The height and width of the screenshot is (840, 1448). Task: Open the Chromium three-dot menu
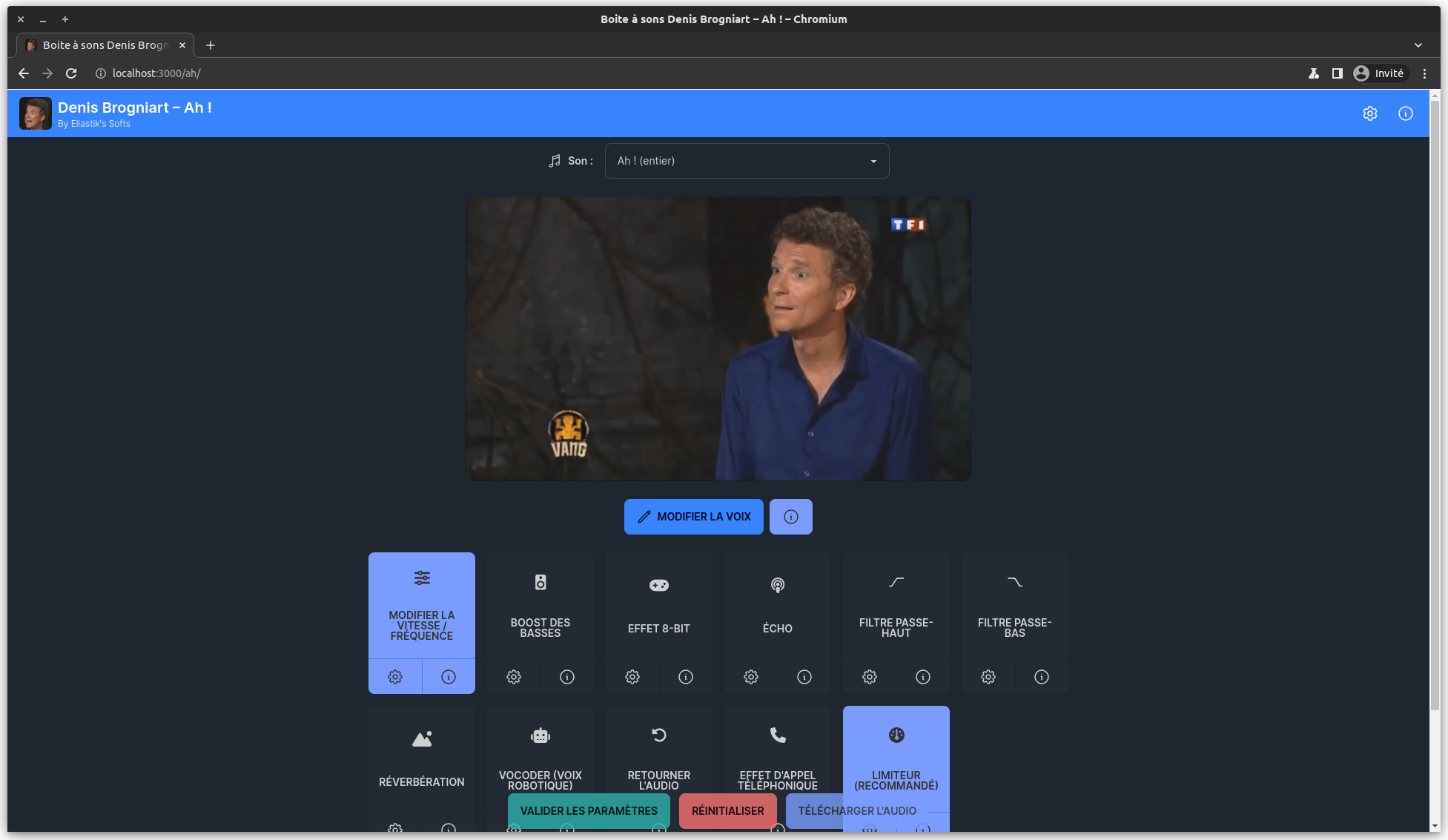[x=1424, y=73]
